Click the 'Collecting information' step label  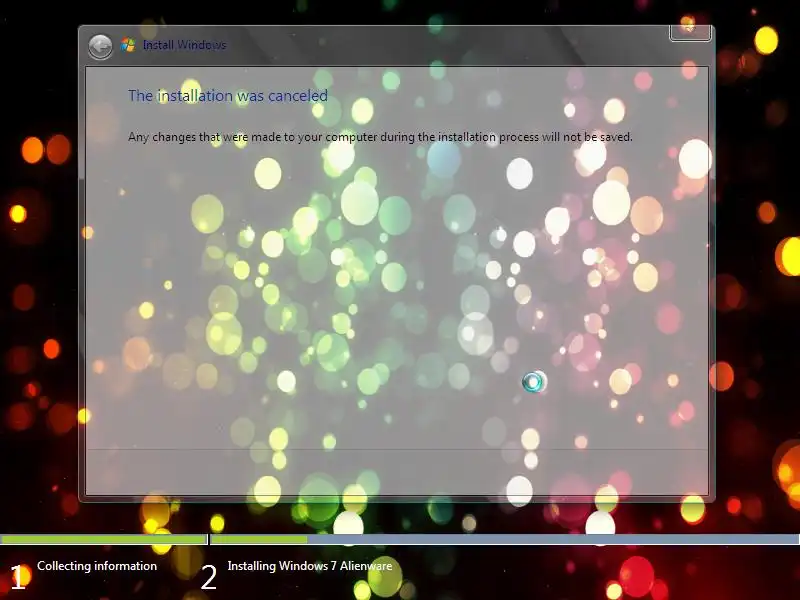(x=97, y=566)
